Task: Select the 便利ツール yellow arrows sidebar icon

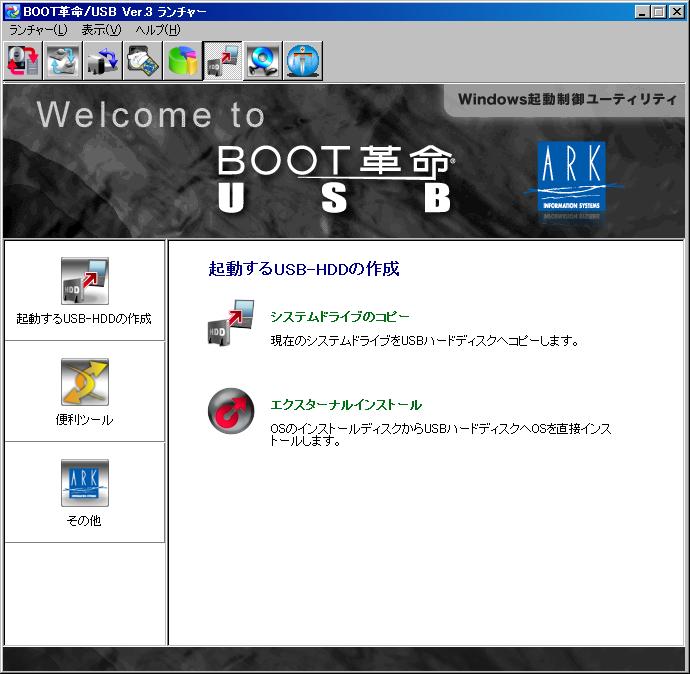Action: 84,382
